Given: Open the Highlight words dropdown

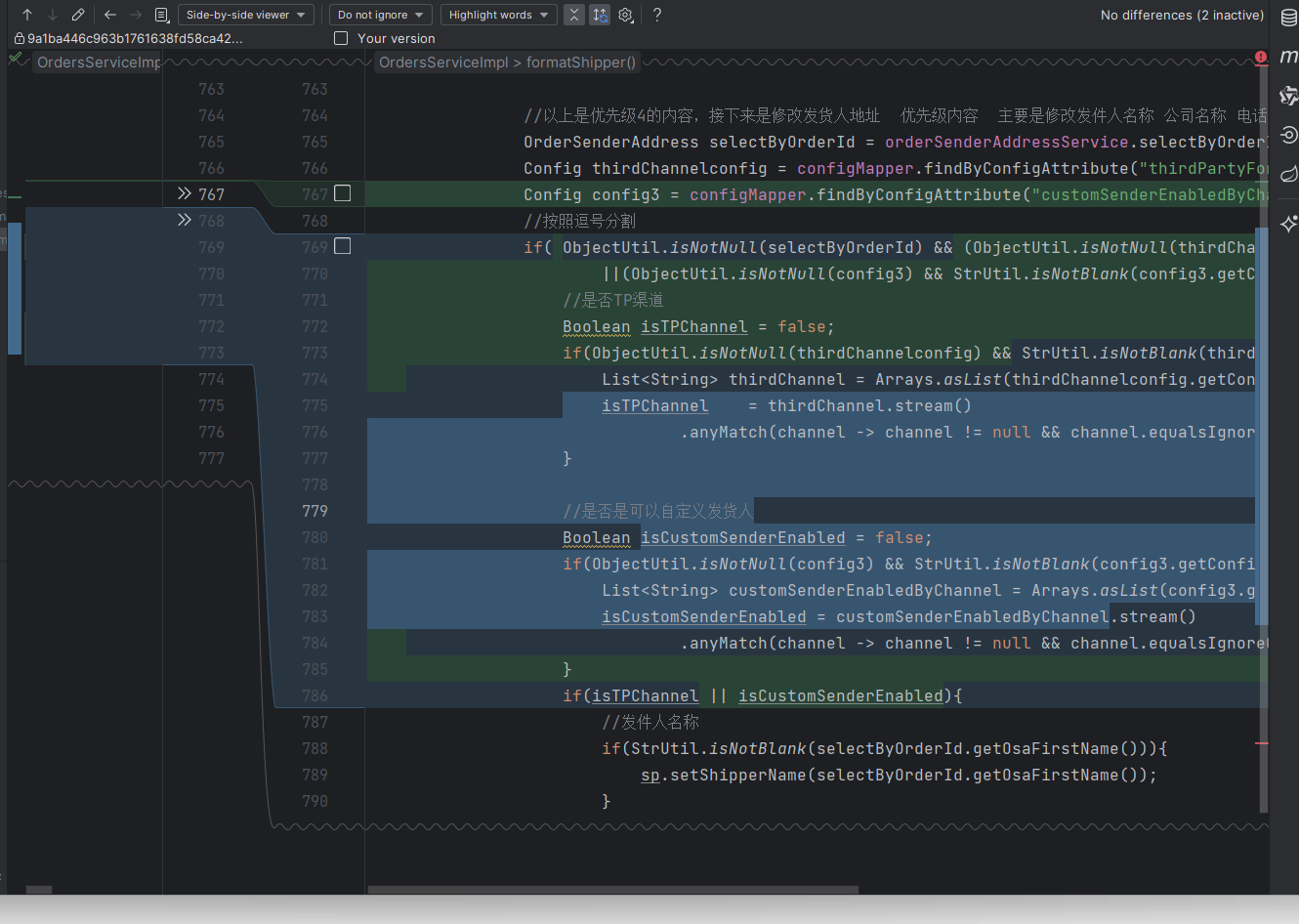Looking at the screenshot, I should (x=498, y=15).
